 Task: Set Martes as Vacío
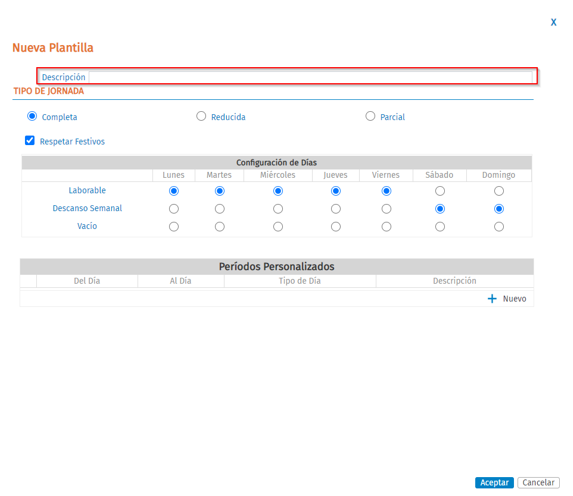coord(219,227)
